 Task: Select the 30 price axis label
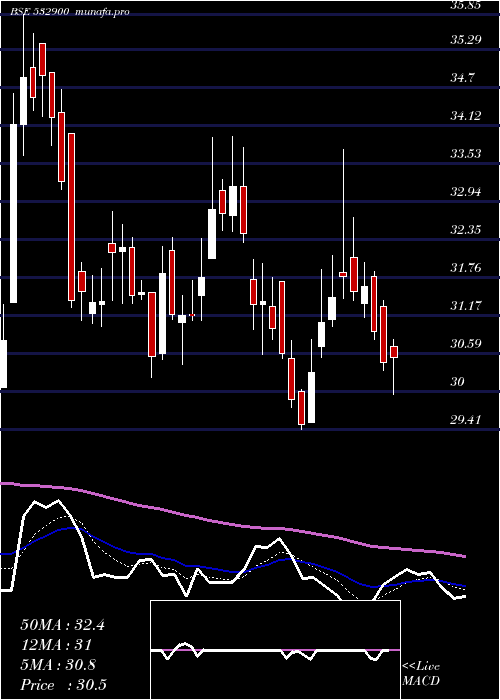(458, 382)
